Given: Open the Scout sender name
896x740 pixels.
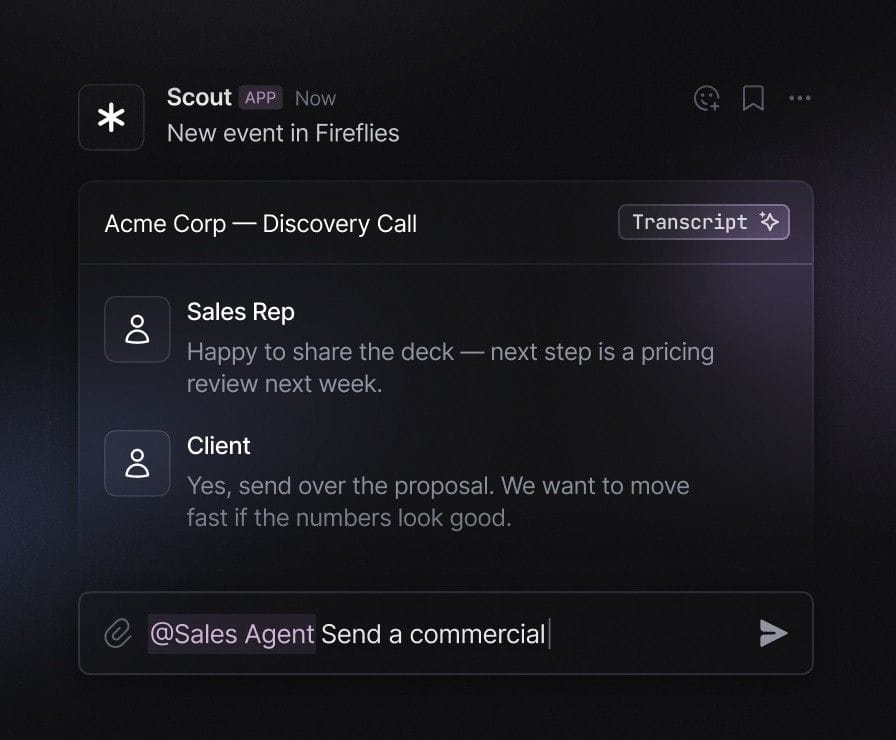Looking at the screenshot, I should pyautogui.click(x=199, y=97).
